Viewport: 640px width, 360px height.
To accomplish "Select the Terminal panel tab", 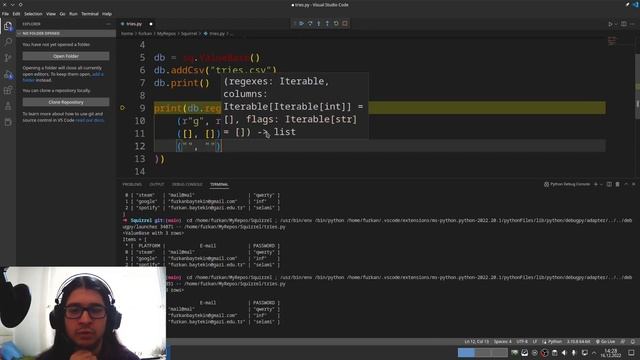I will click(x=219, y=184).
